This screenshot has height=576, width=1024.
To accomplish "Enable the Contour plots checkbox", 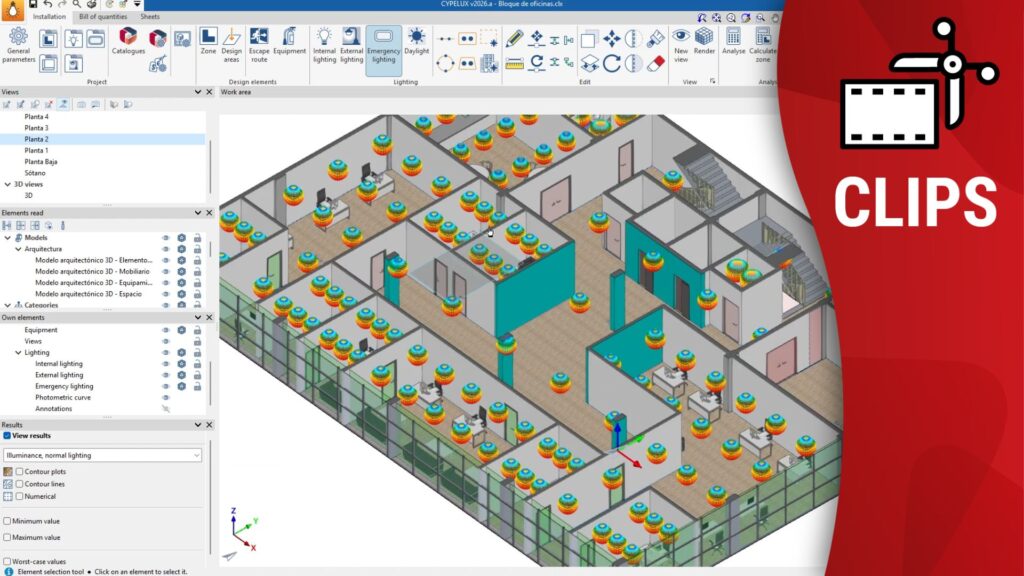I will tap(19, 471).
